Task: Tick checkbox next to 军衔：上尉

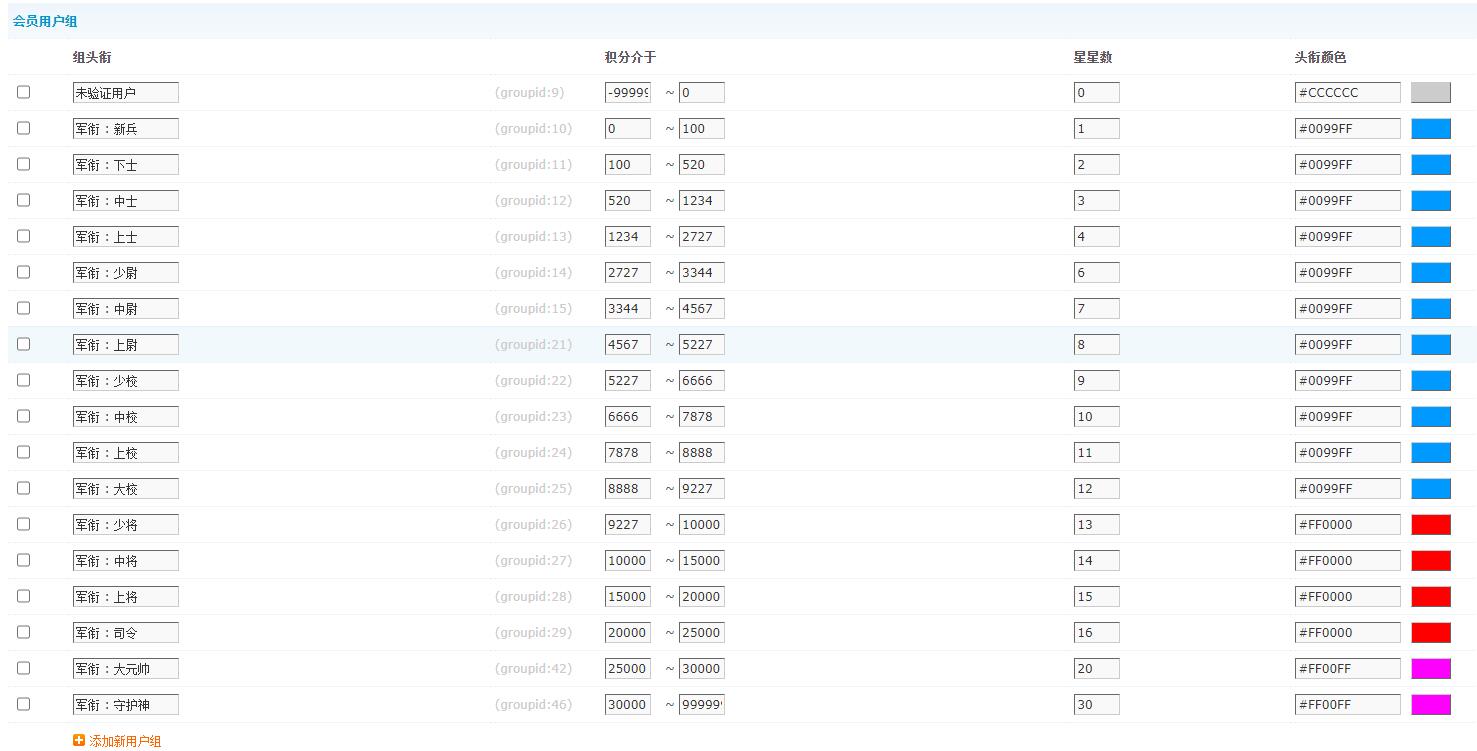Action: pos(24,344)
